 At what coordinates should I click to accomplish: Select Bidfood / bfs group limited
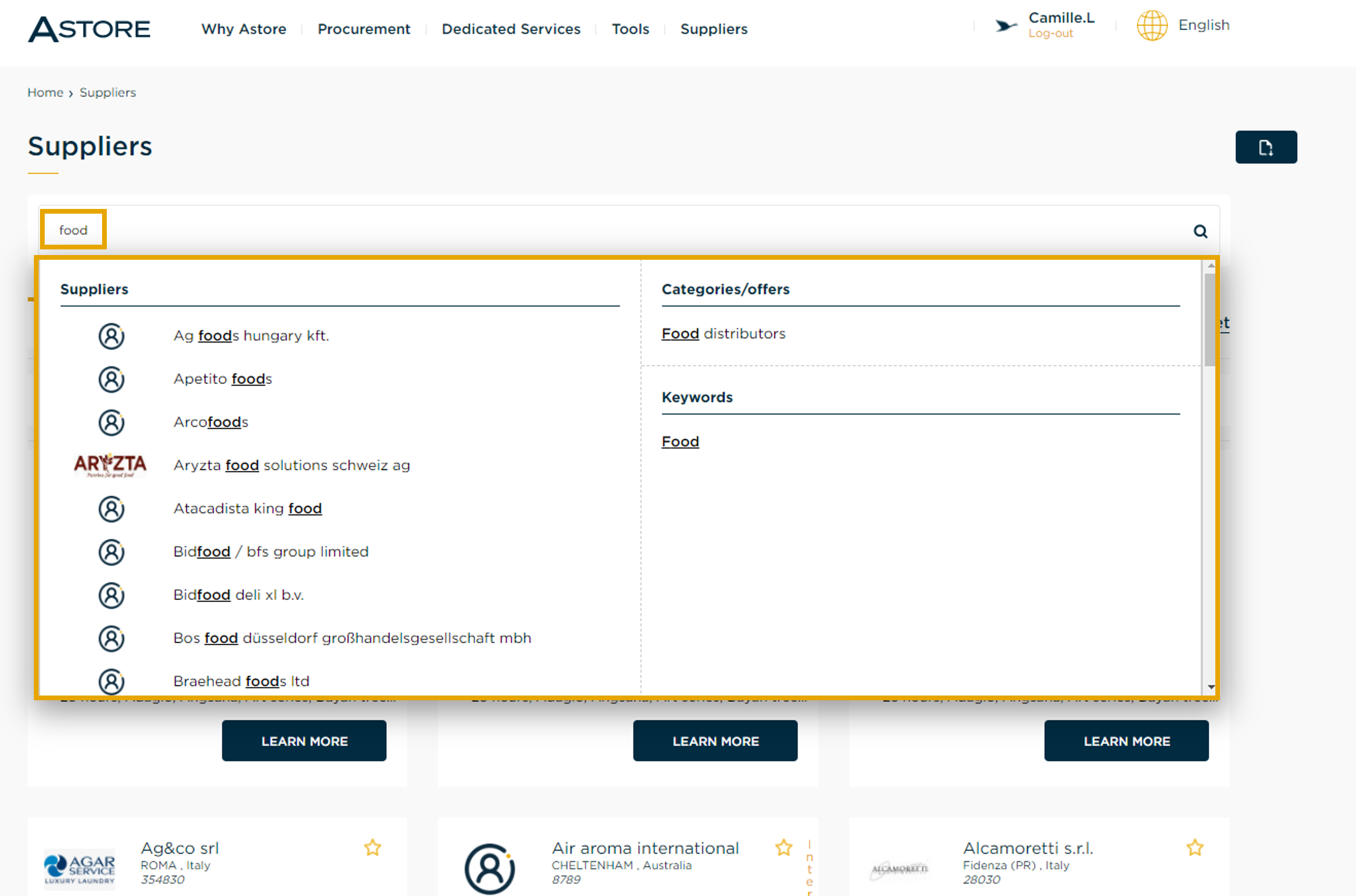click(271, 552)
